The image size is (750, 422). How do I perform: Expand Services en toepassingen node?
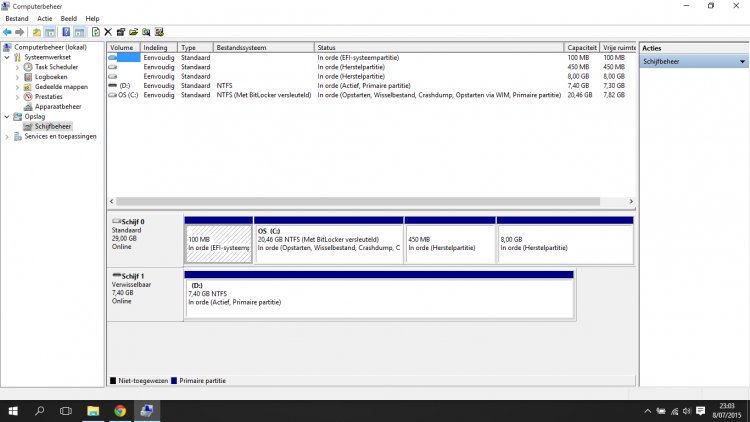coord(6,137)
